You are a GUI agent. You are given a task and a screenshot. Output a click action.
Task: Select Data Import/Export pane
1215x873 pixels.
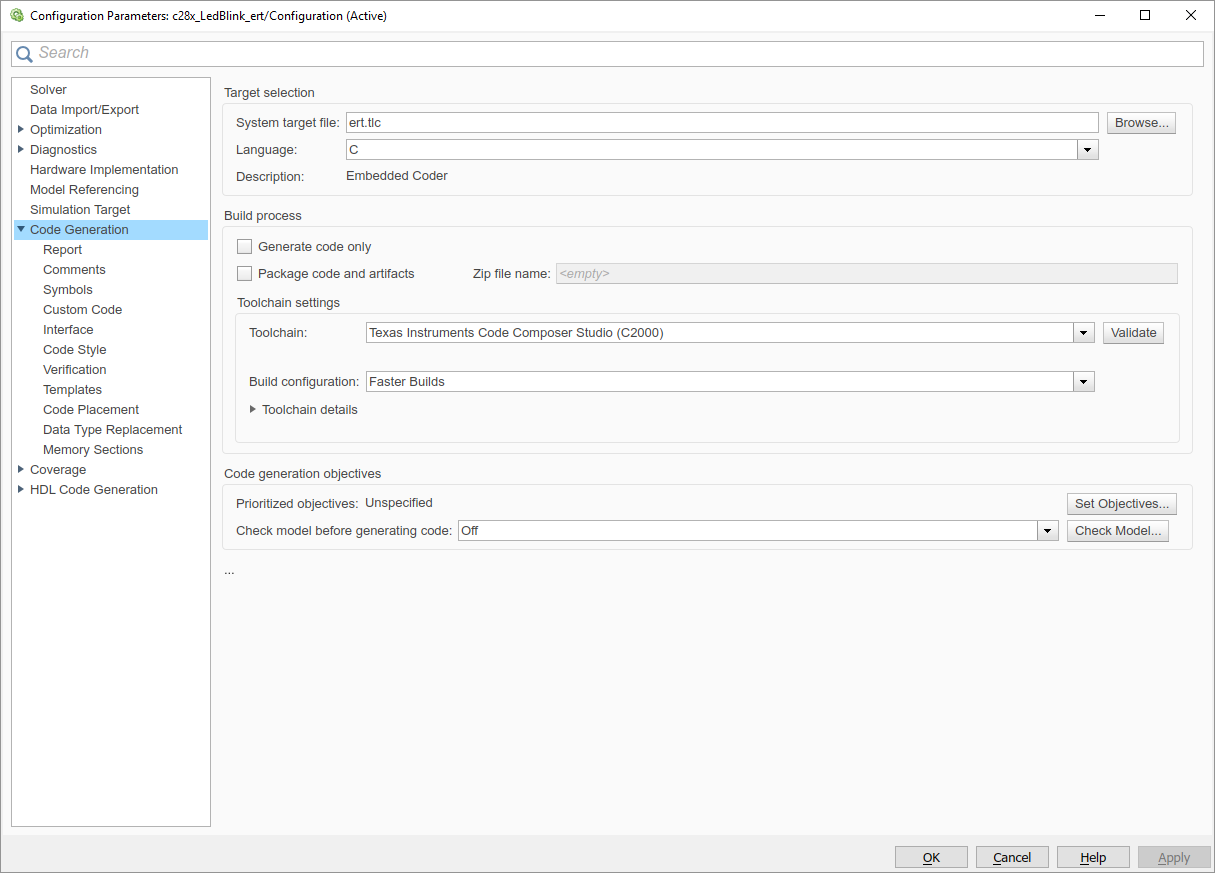point(84,109)
